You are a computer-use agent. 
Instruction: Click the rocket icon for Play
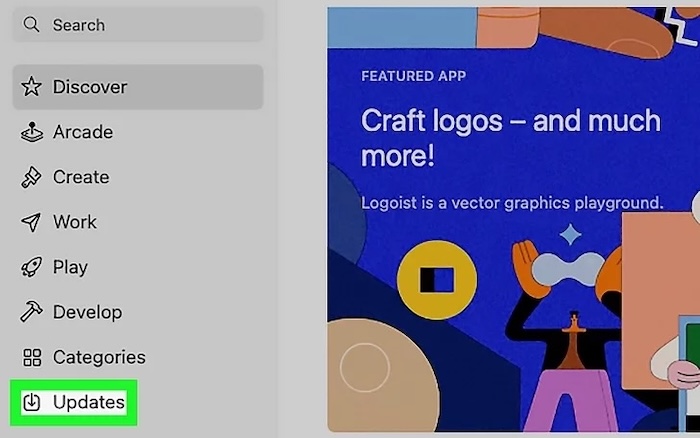pos(32,267)
